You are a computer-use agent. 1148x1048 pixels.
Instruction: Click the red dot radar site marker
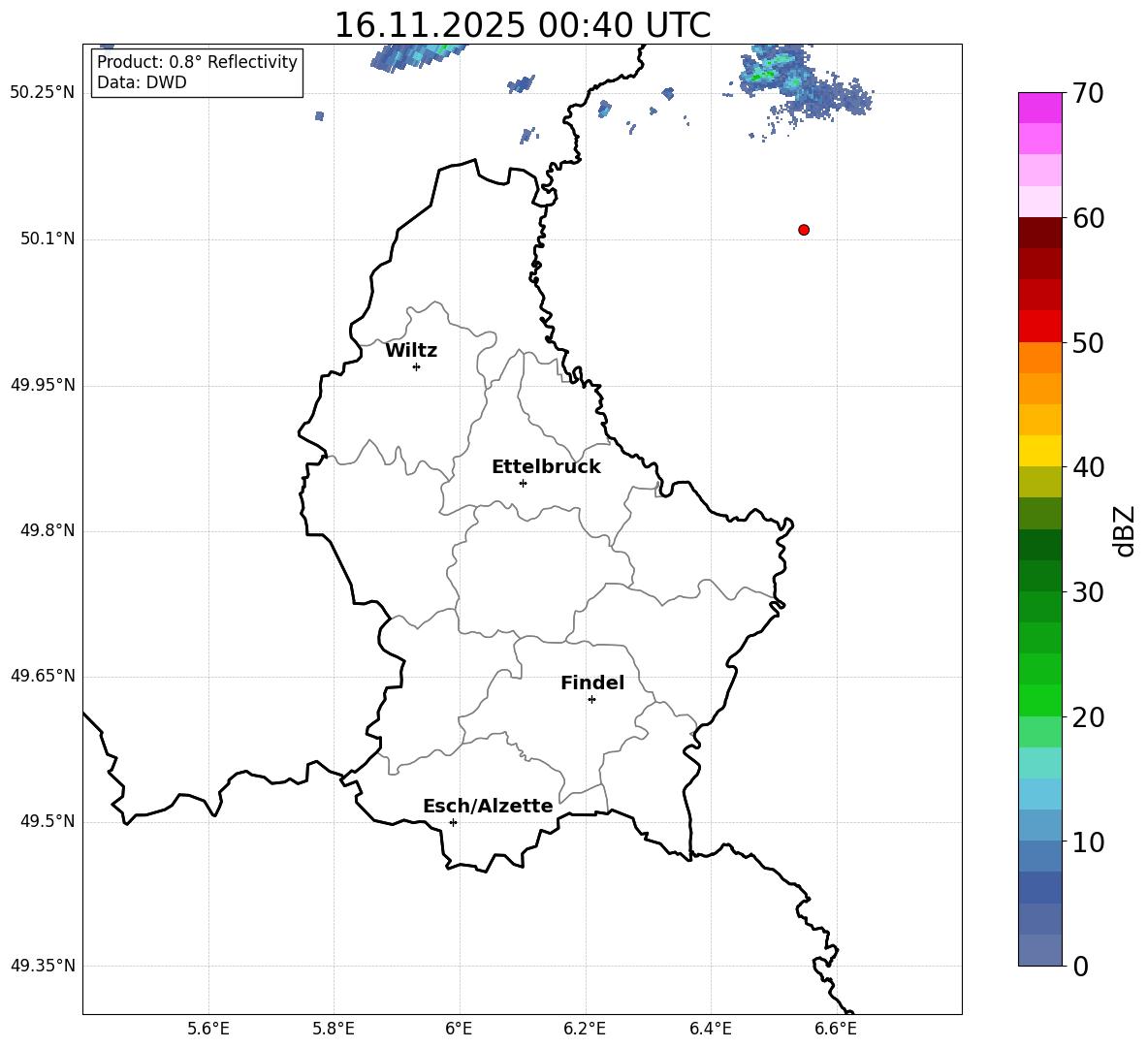804,230
